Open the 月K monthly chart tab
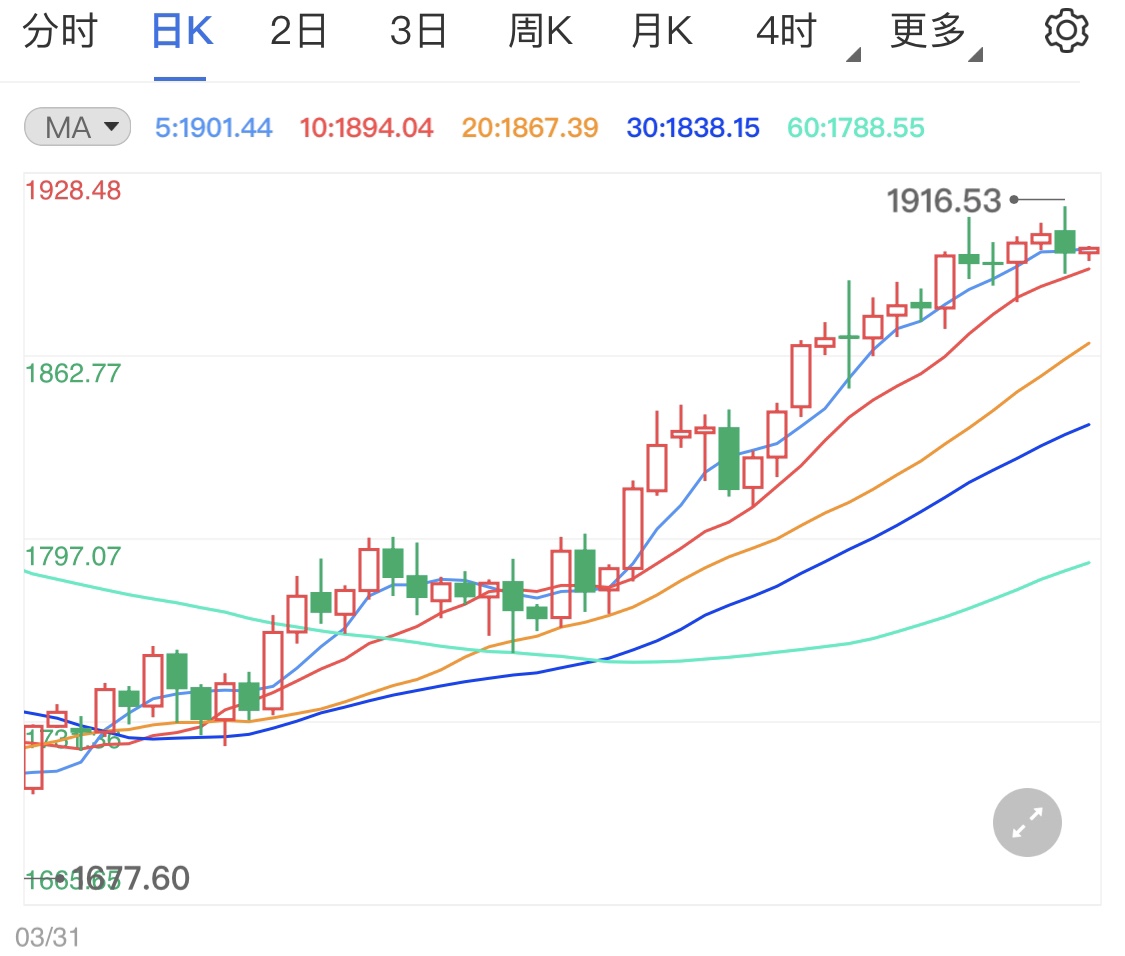The image size is (1125, 956). pyautogui.click(x=662, y=32)
